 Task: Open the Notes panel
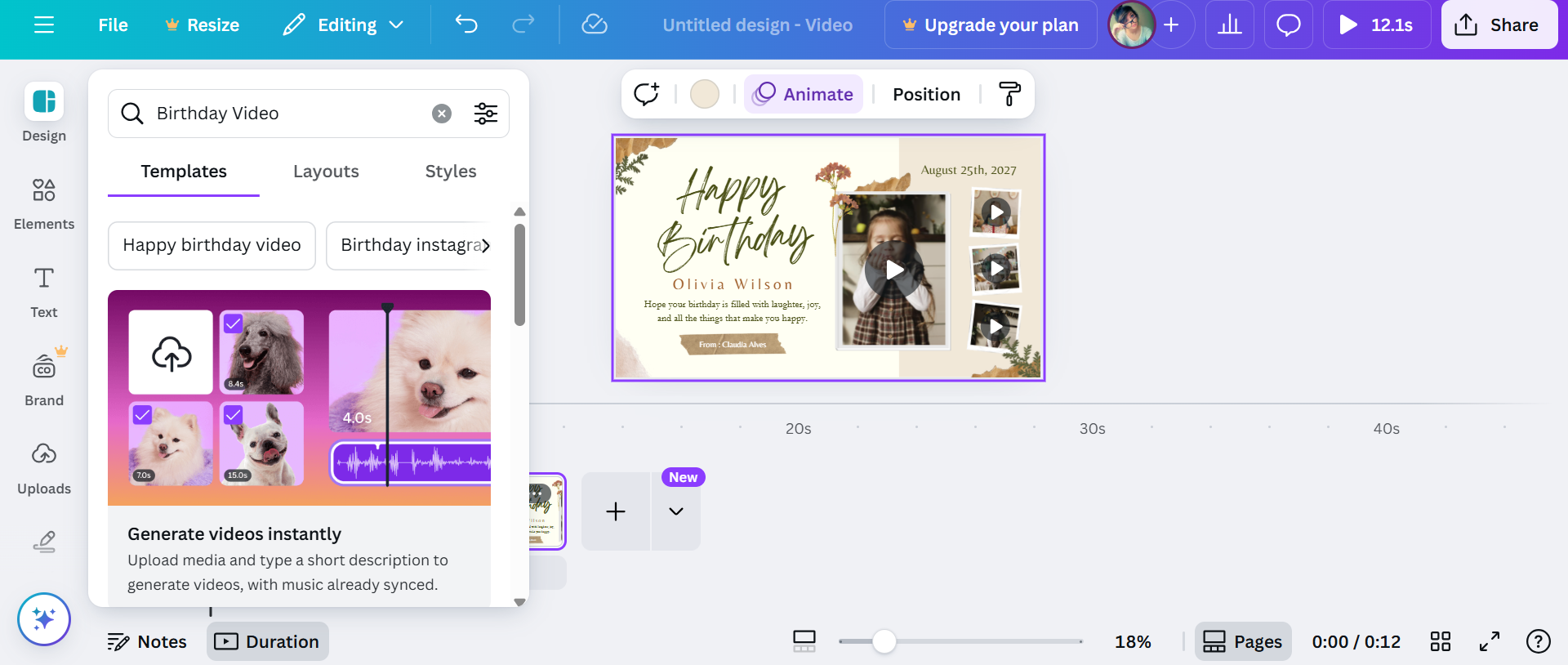coord(147,642)
